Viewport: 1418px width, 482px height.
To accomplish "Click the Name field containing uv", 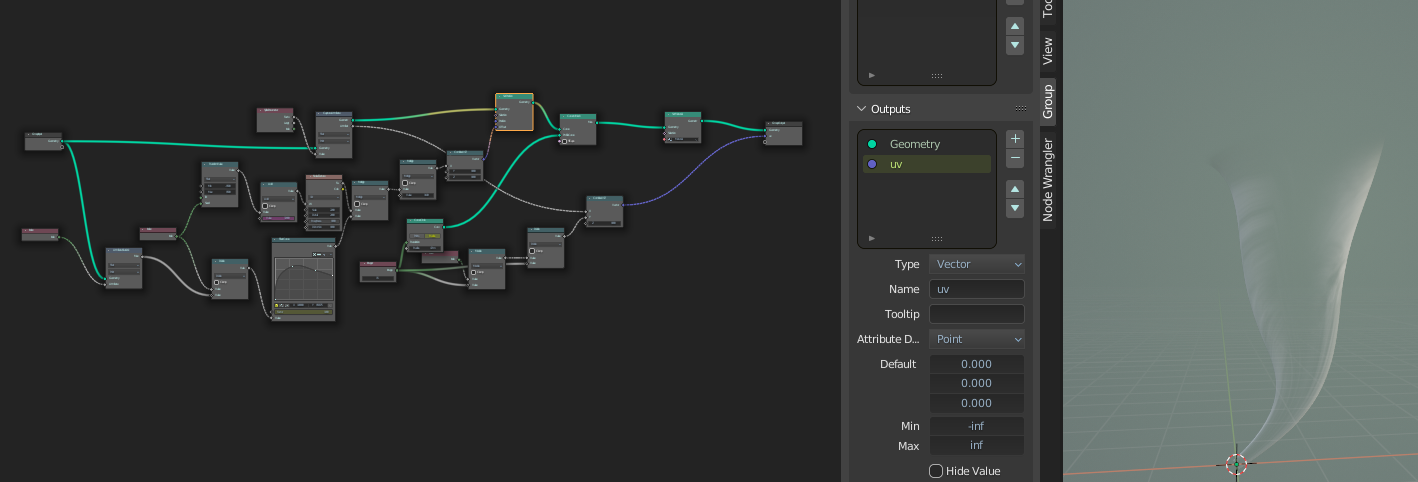I will pos(977,289).
